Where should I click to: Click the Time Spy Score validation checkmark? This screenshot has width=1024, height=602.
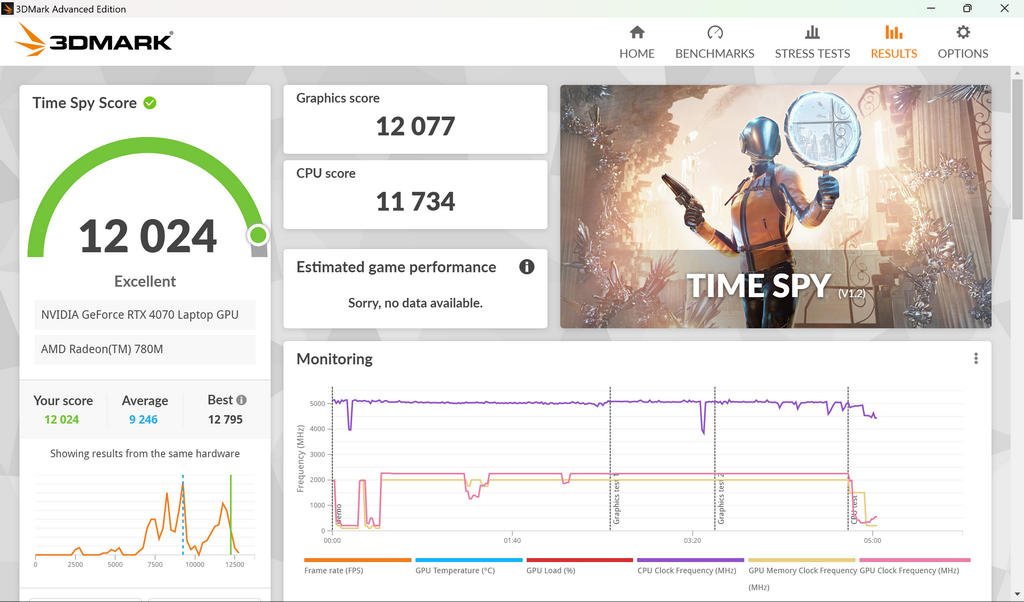tap(150, 103)
